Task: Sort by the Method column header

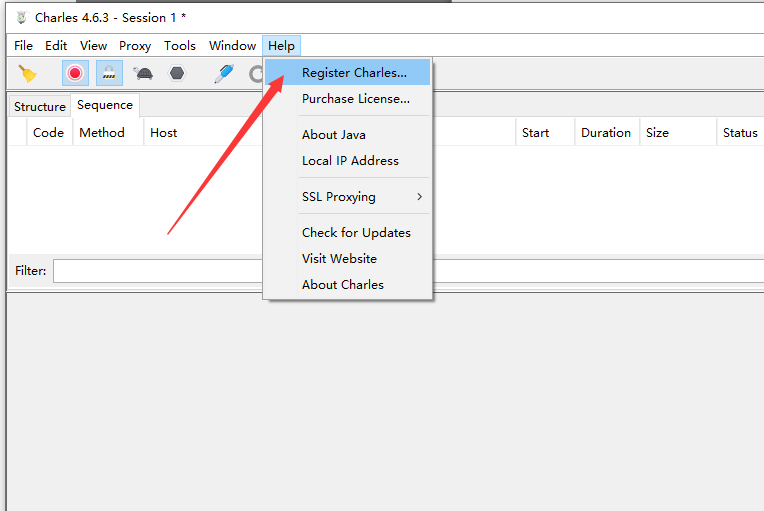Action: tap(102, 133)
